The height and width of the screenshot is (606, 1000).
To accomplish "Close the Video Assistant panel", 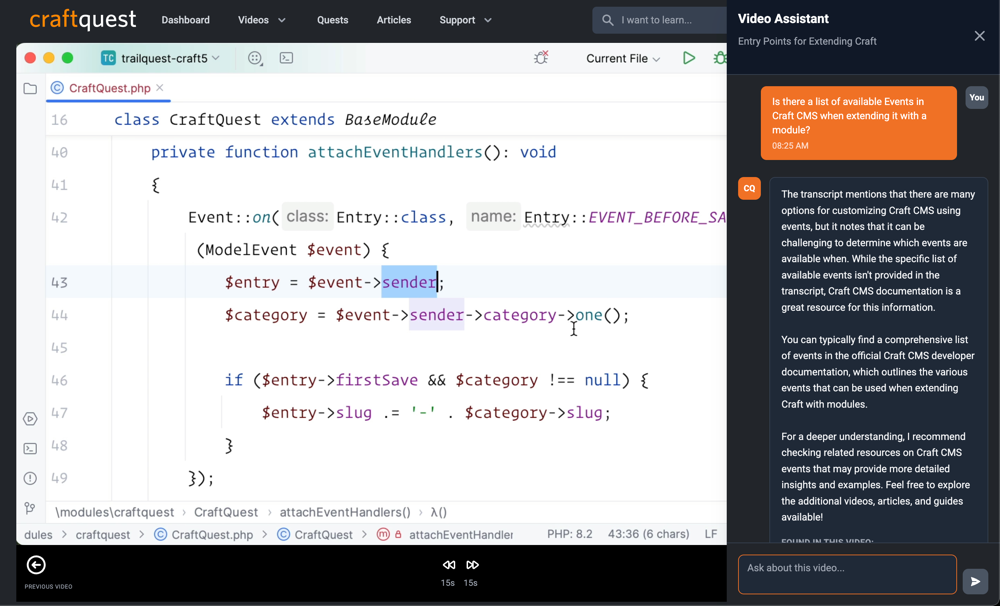I will [979, 36].
